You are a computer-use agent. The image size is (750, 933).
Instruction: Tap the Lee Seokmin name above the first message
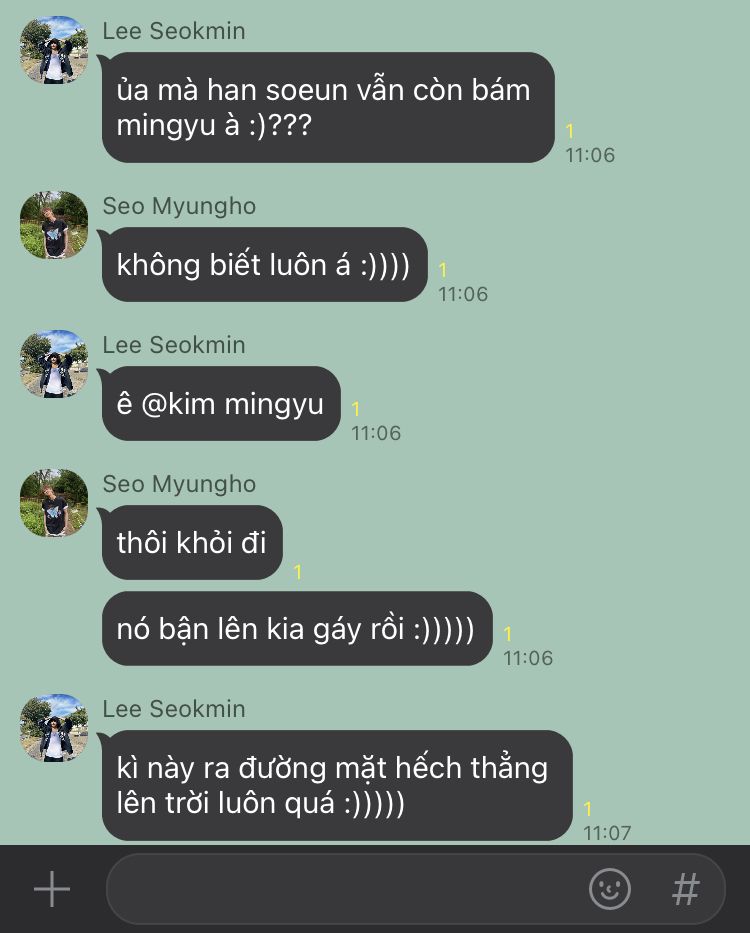click(x=174, y=31)
